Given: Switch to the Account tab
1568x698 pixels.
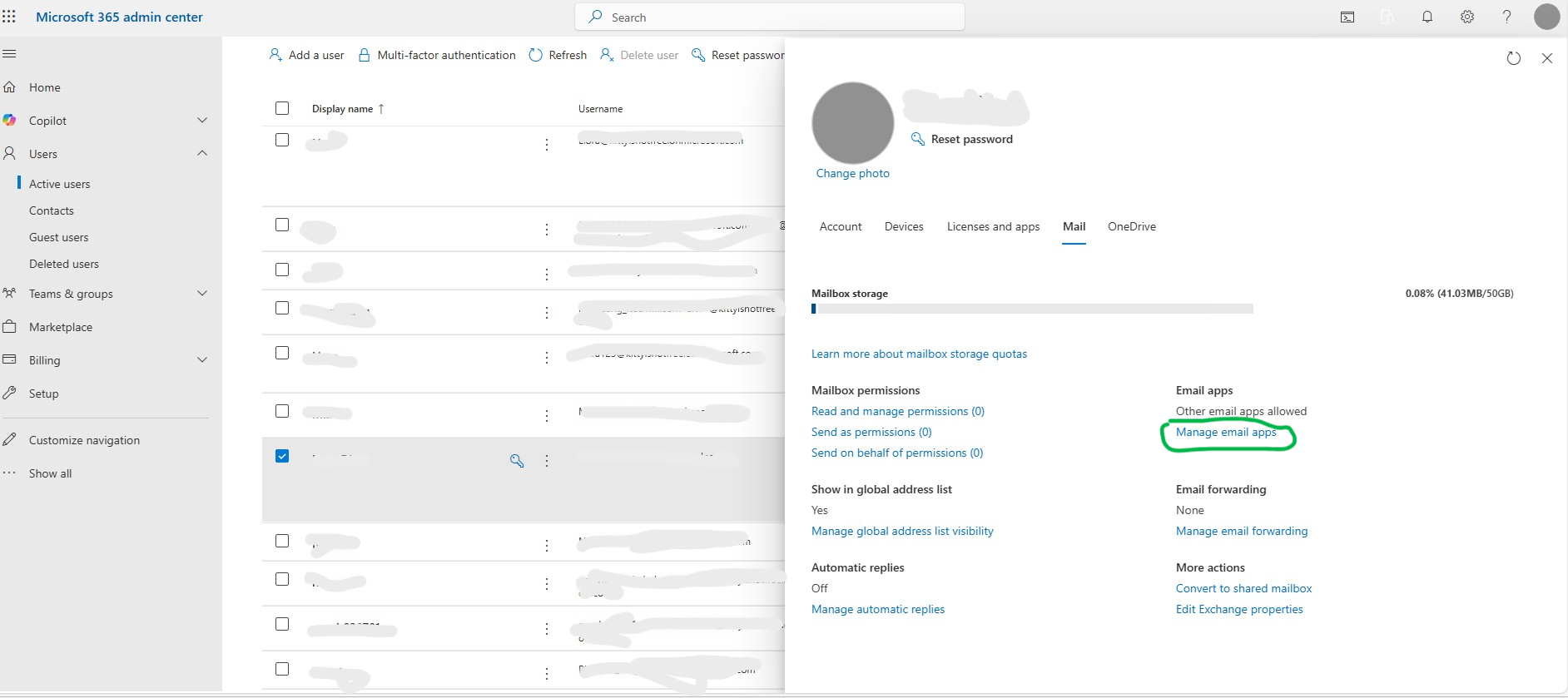Looking at the screenshot, I should click(841, 226).
